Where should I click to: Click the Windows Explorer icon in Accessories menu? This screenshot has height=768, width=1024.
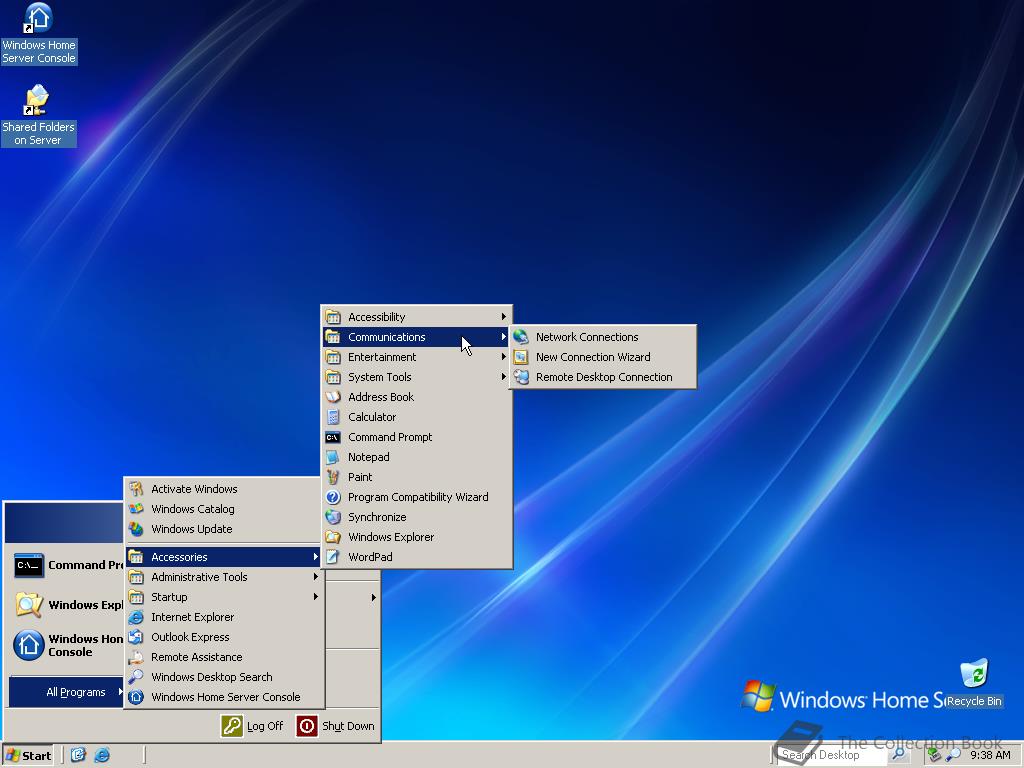333,537
